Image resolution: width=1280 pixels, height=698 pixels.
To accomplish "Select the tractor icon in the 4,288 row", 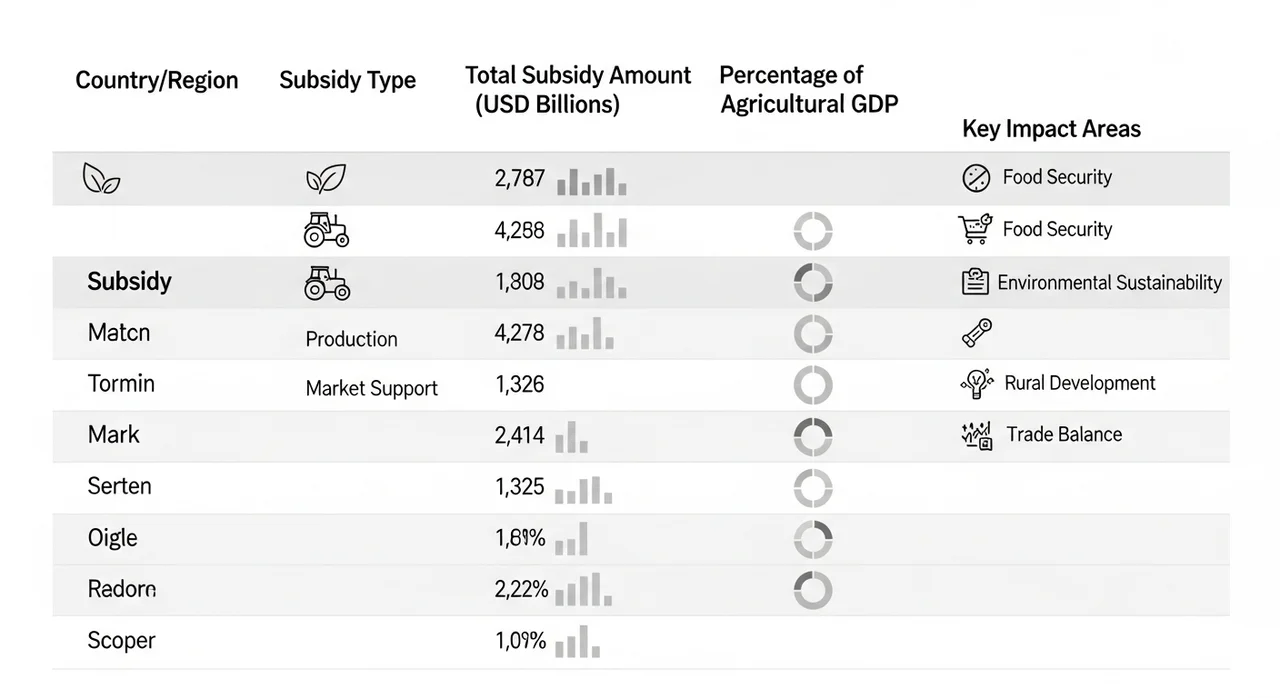I will click(326, 230).
